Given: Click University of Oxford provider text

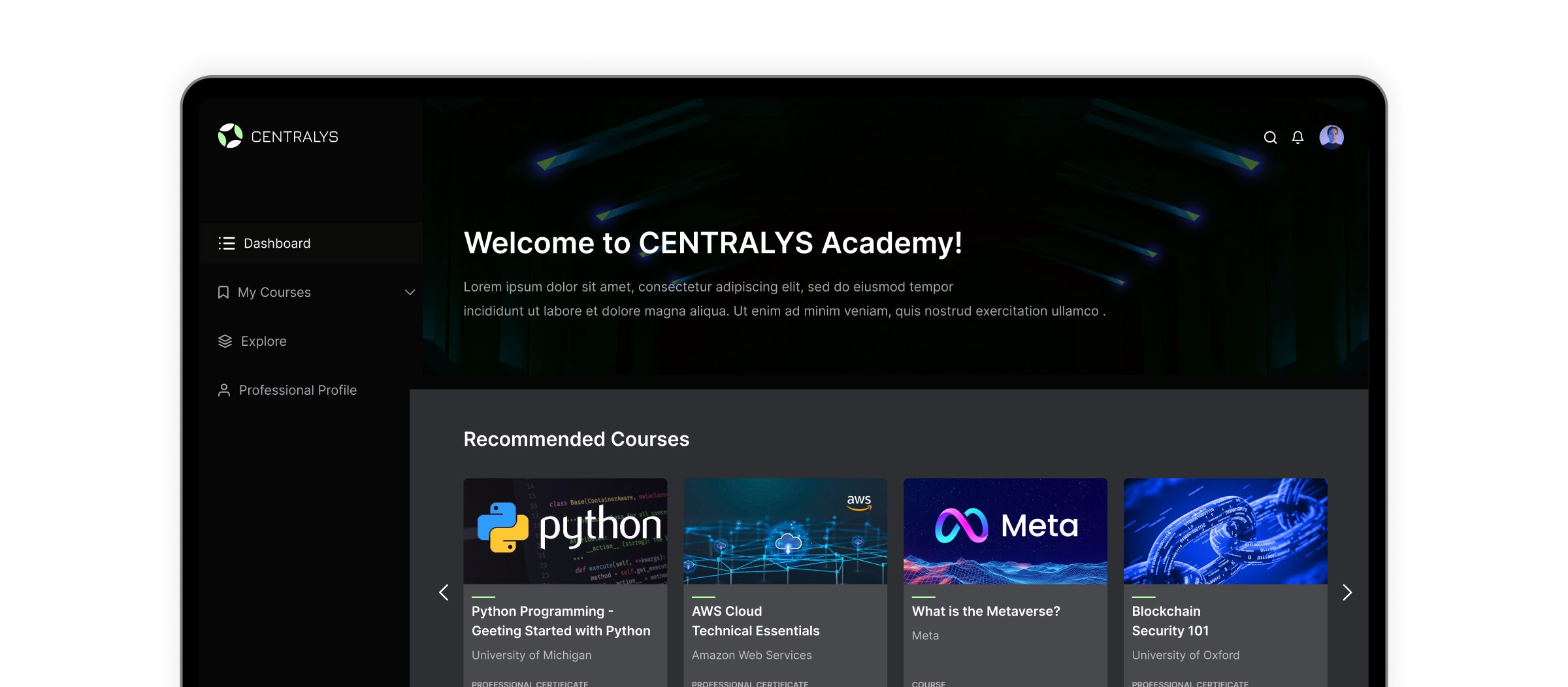Looking at the screenshot, I should (x=1186, y=655).
